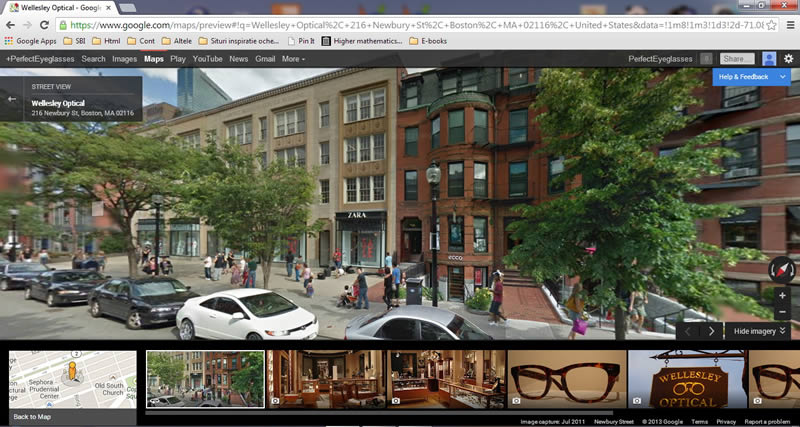Open the Cont bookmarks folder
The image size is (800, 427).
pos(141,41)
